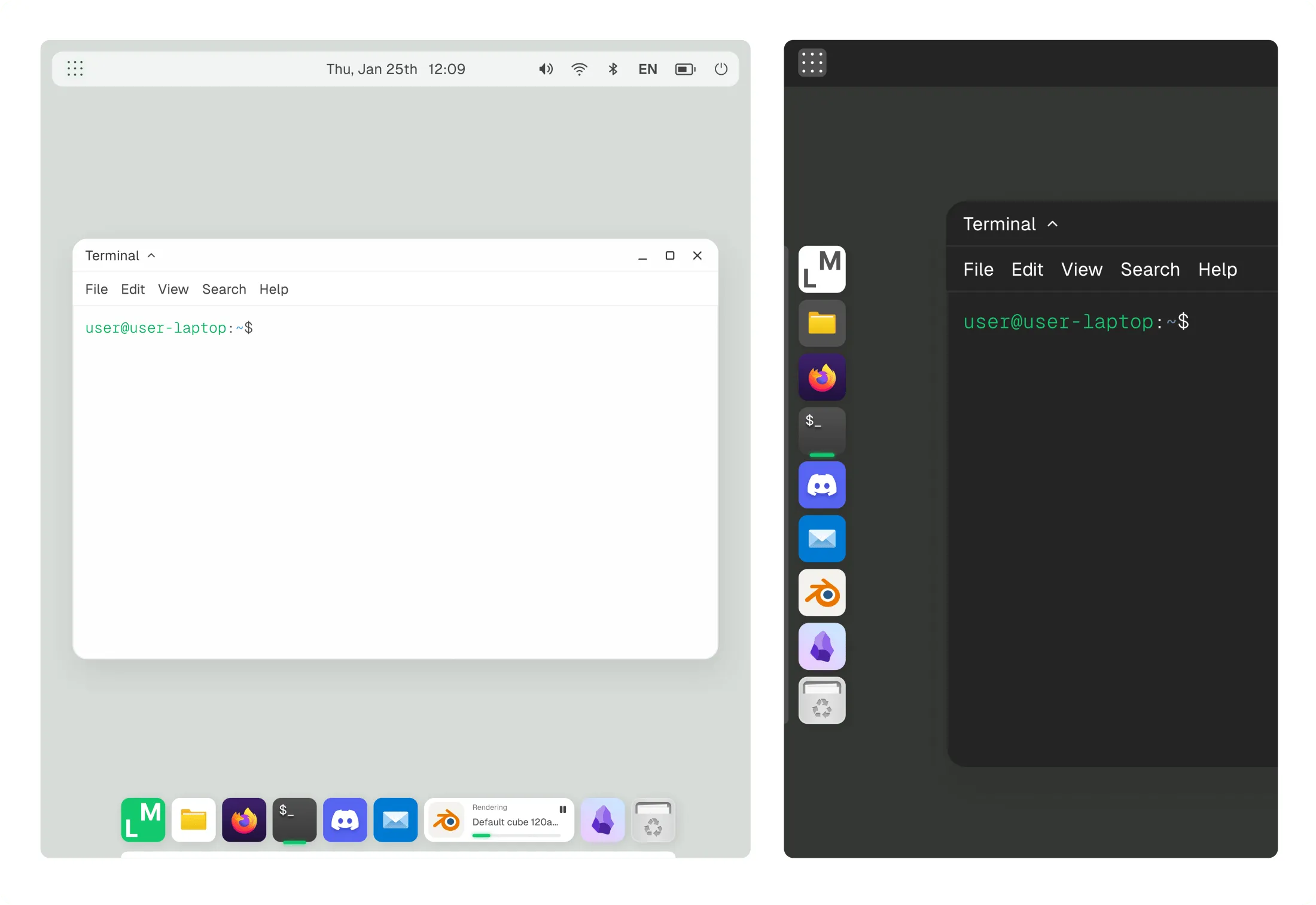Viewport: 1316px width, 905px height.
Task: Expand the dark Terminal title chevron
Action: tap(1053, 224)
